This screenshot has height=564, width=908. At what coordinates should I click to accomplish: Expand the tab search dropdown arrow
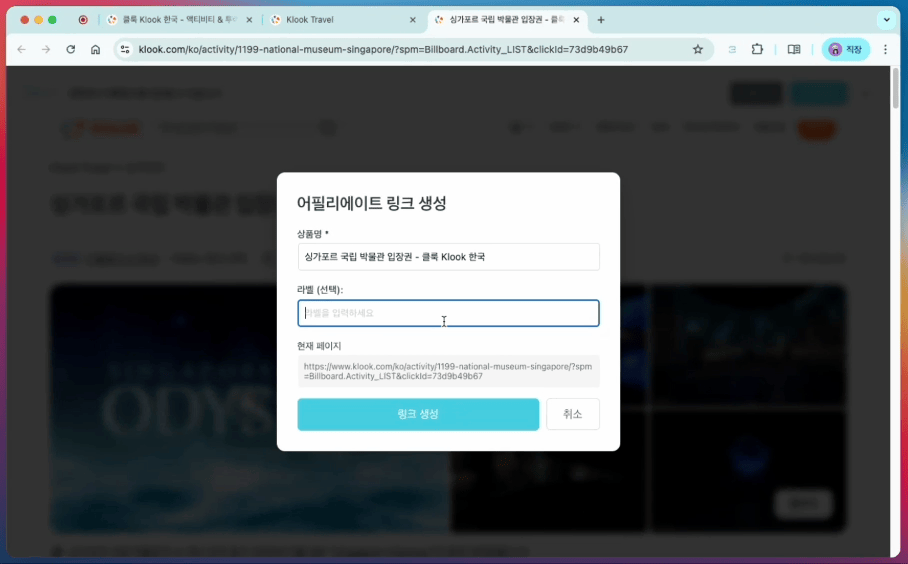tap(887, 20)
